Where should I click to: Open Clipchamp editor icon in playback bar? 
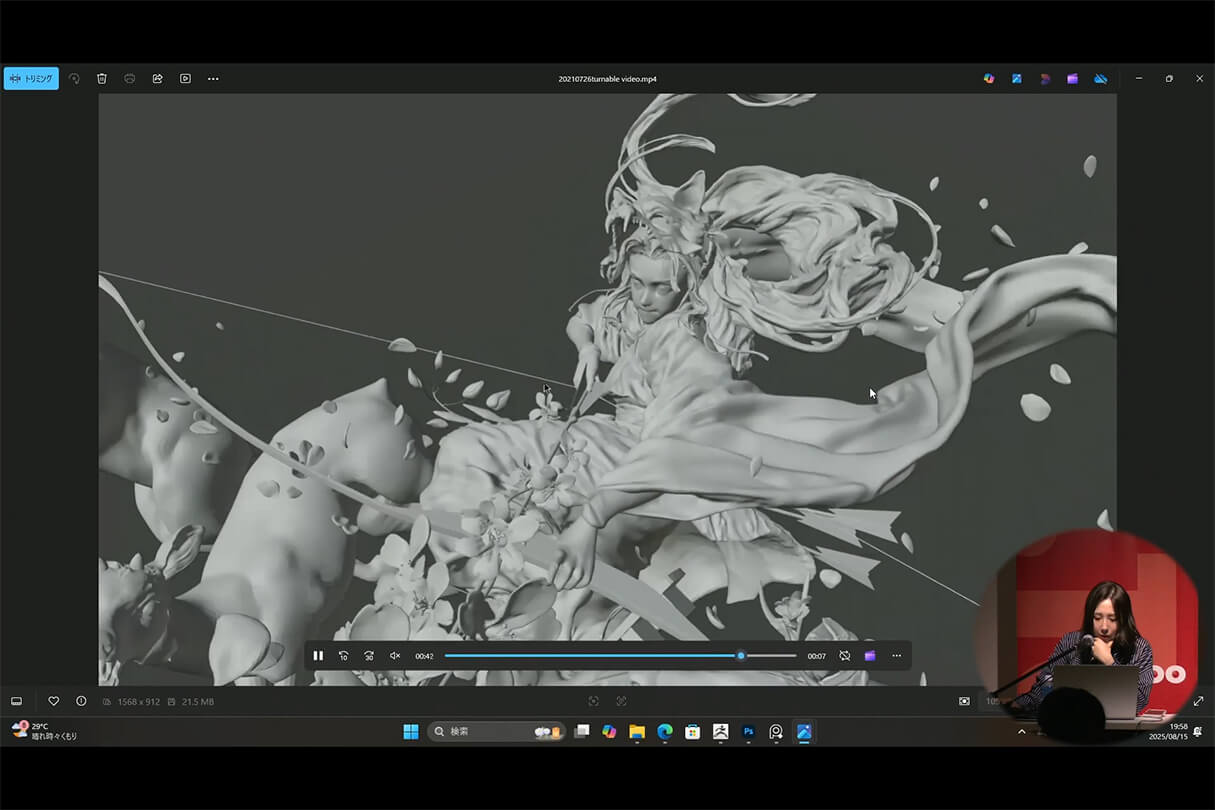[x=870, y=656]
